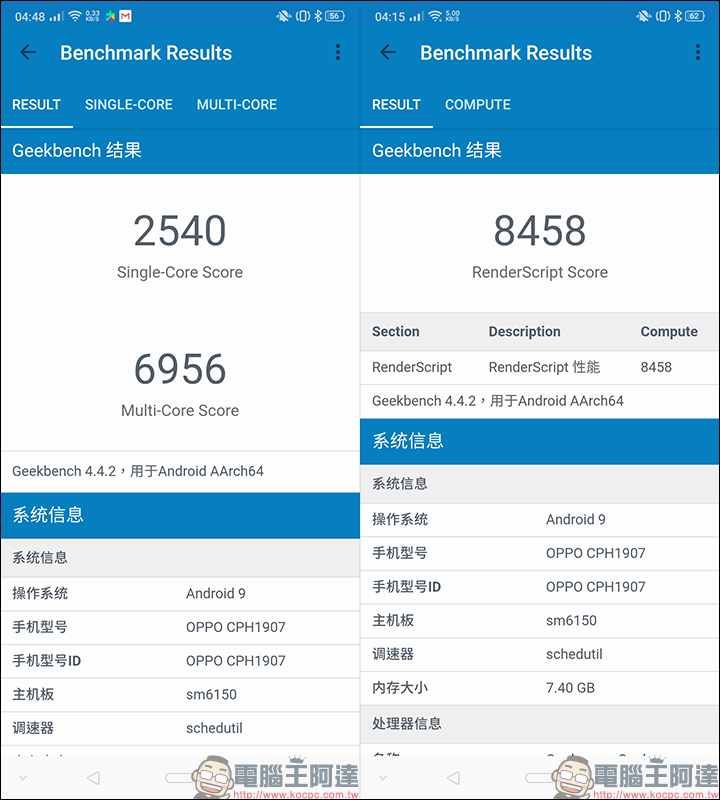Tap Wi-Fi icon in right status bar
The width and height of the screenshot is (720, 800).
[435, 16]
